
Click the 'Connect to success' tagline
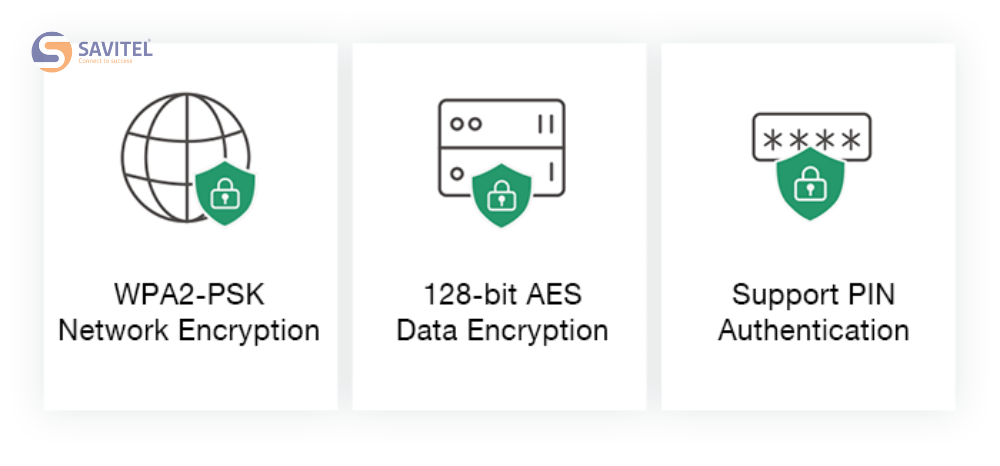pyautogui.click(x=105, y=61)
